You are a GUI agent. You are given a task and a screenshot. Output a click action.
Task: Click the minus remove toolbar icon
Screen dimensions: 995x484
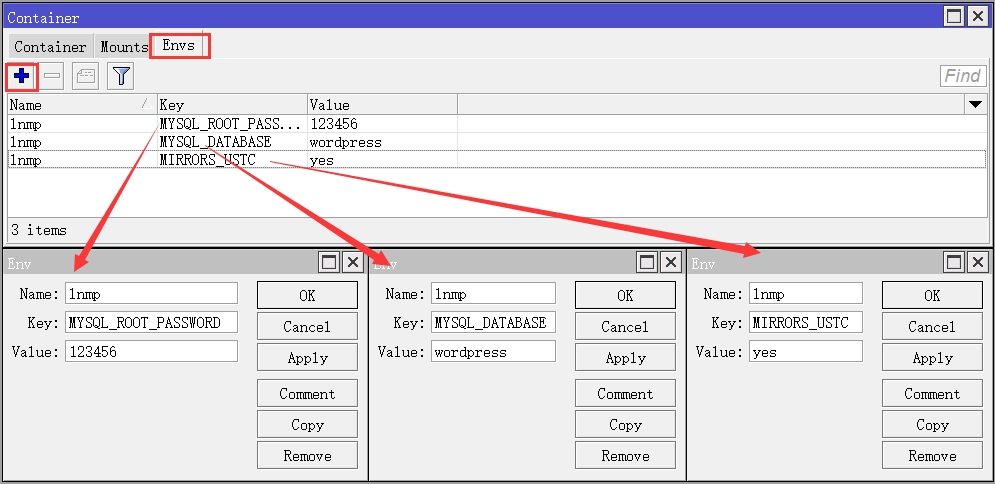click(53, 76)
